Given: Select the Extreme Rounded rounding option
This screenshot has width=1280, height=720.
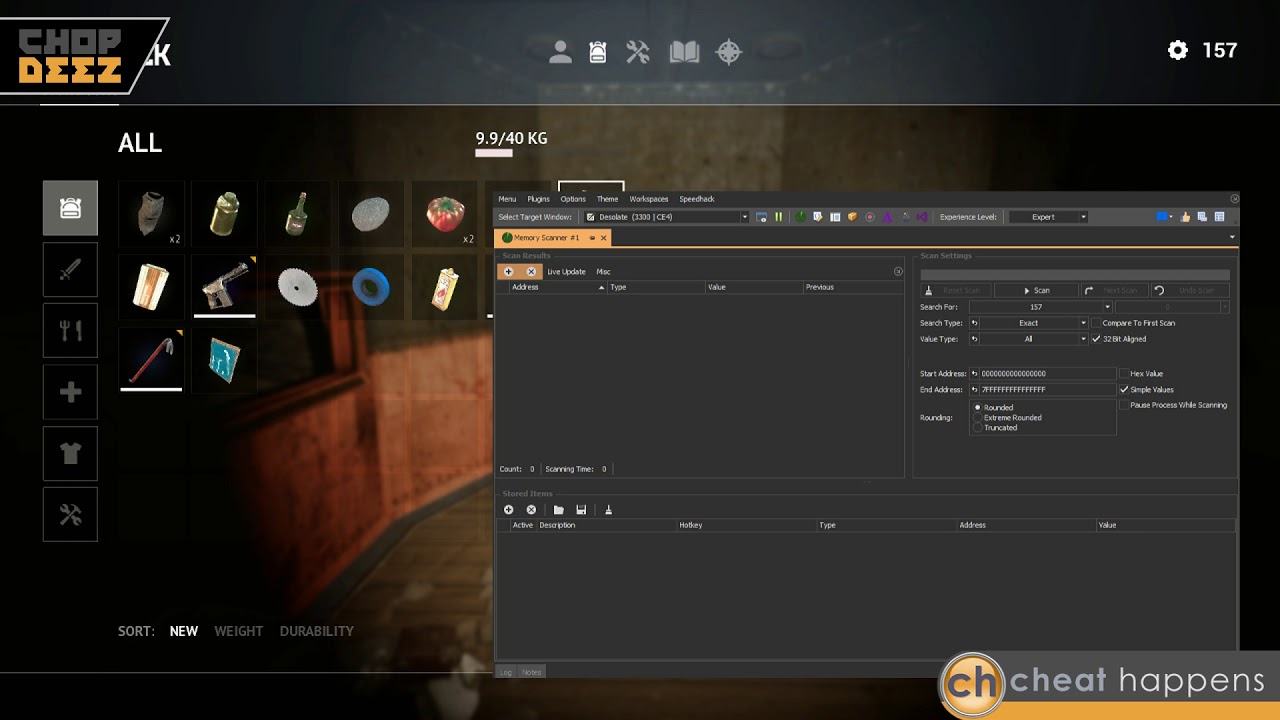Looking at the screenshot, I should [978, 418].
